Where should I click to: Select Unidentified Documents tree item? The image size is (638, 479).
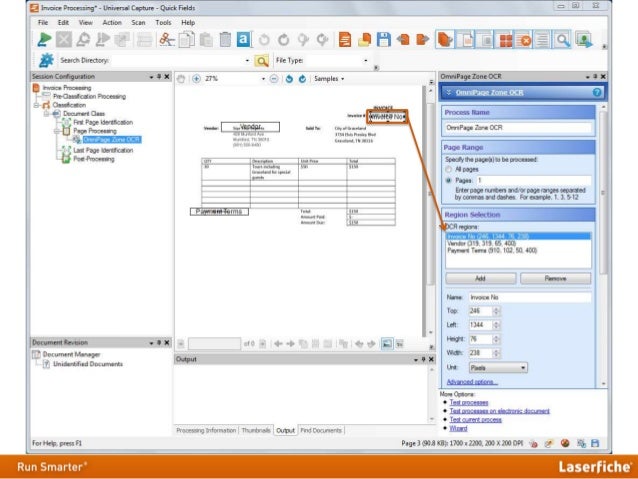(87, 364)
